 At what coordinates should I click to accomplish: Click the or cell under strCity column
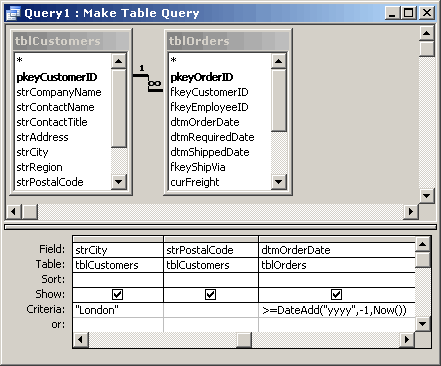tap(118, 324)
